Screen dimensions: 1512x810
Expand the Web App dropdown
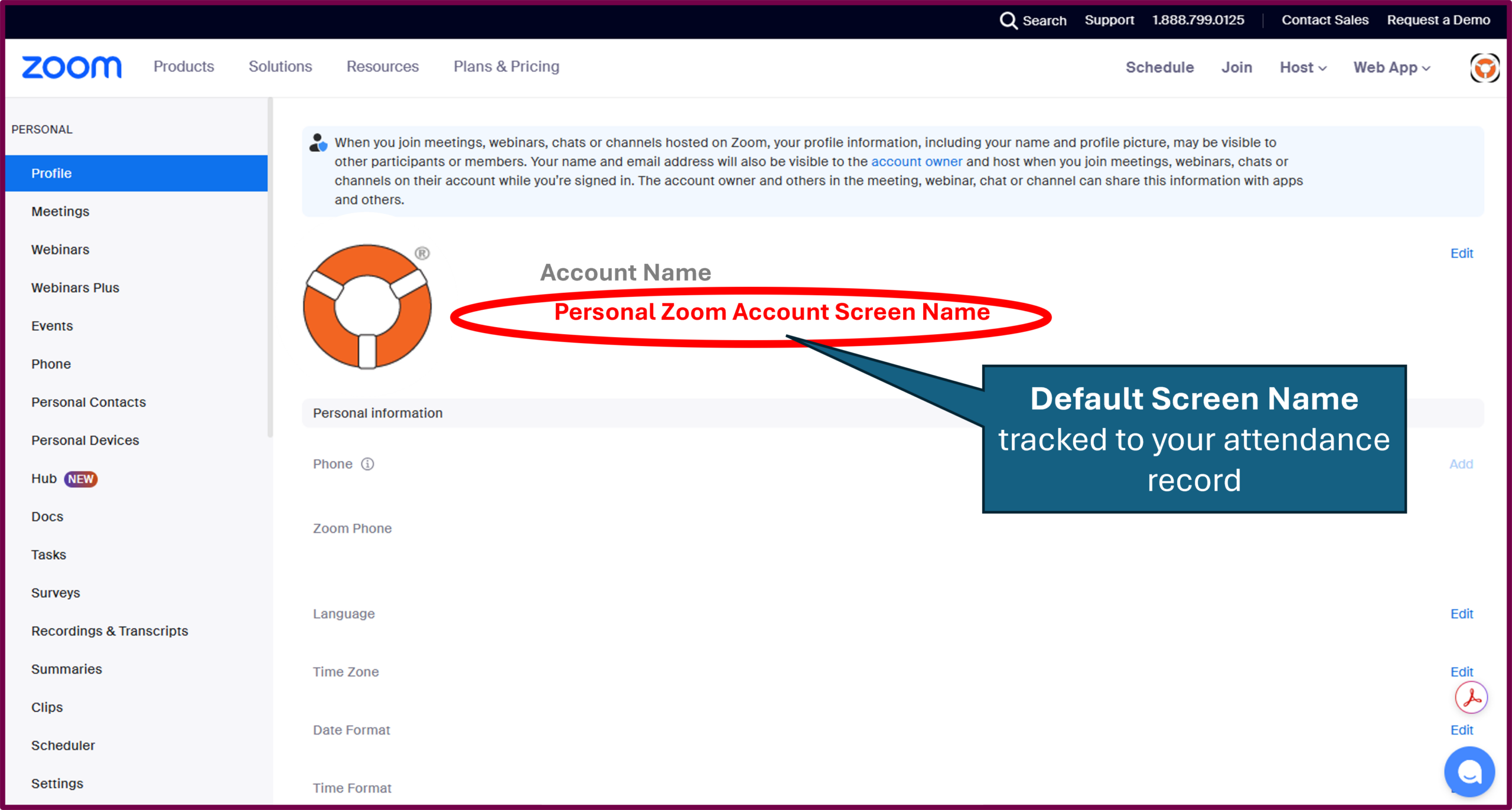pos(1390,67)
